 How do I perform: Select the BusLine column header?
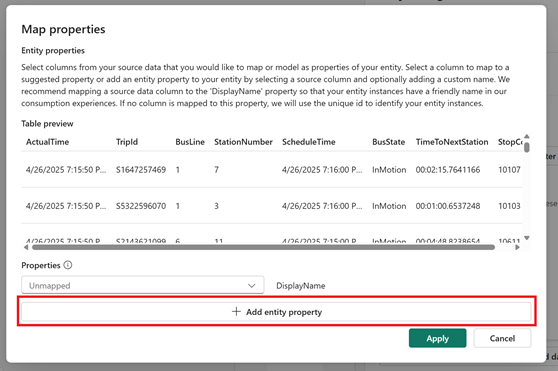[x=190, y=142]
